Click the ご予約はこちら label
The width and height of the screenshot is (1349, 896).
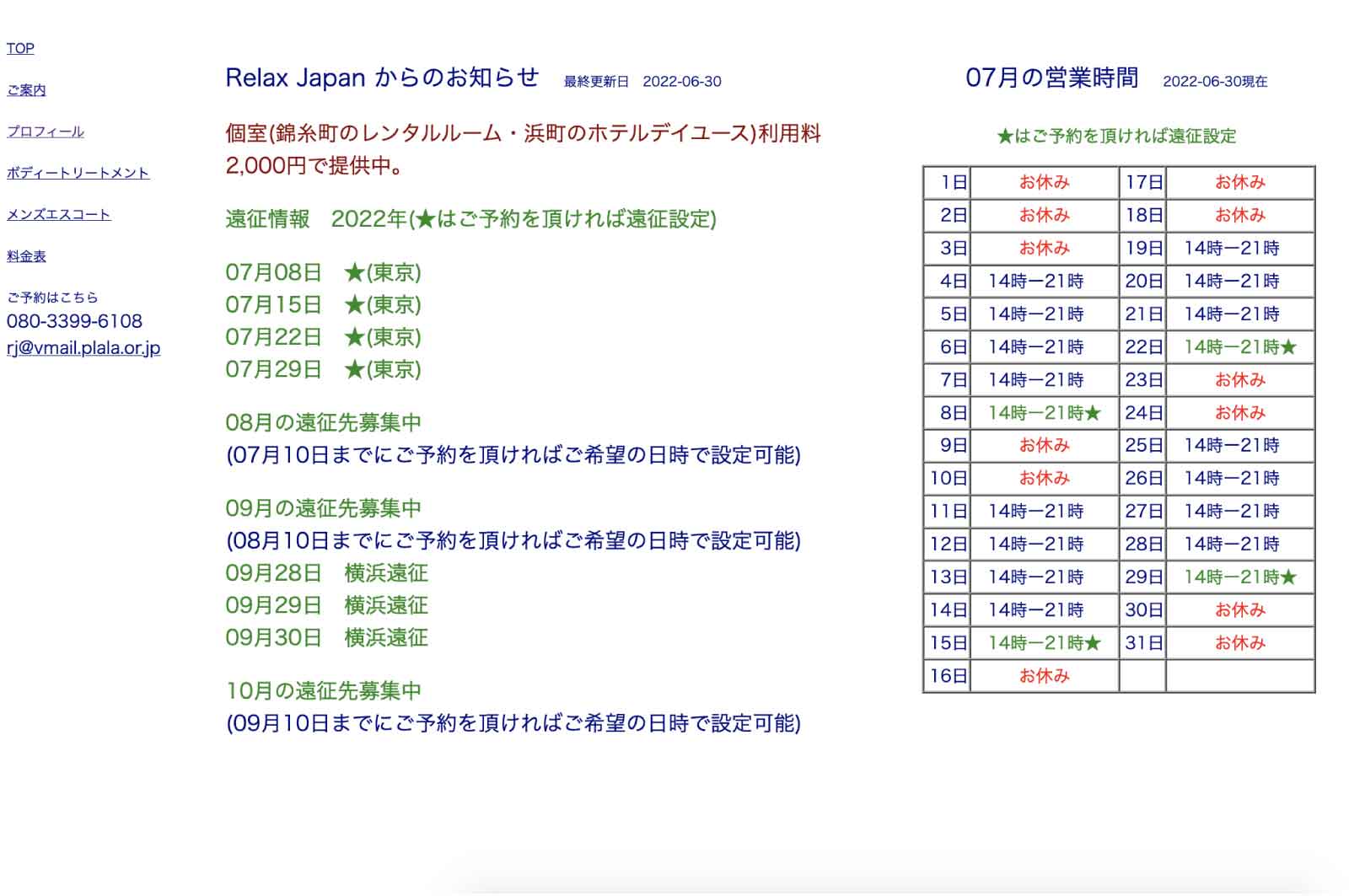[52, 297]
